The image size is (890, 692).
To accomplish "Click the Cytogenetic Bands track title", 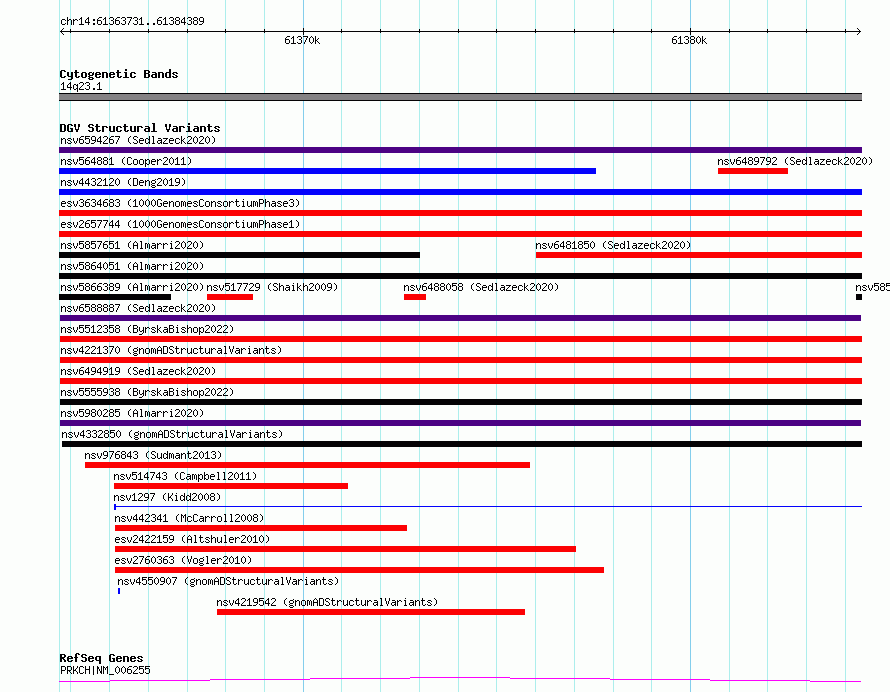I will 119,74.
